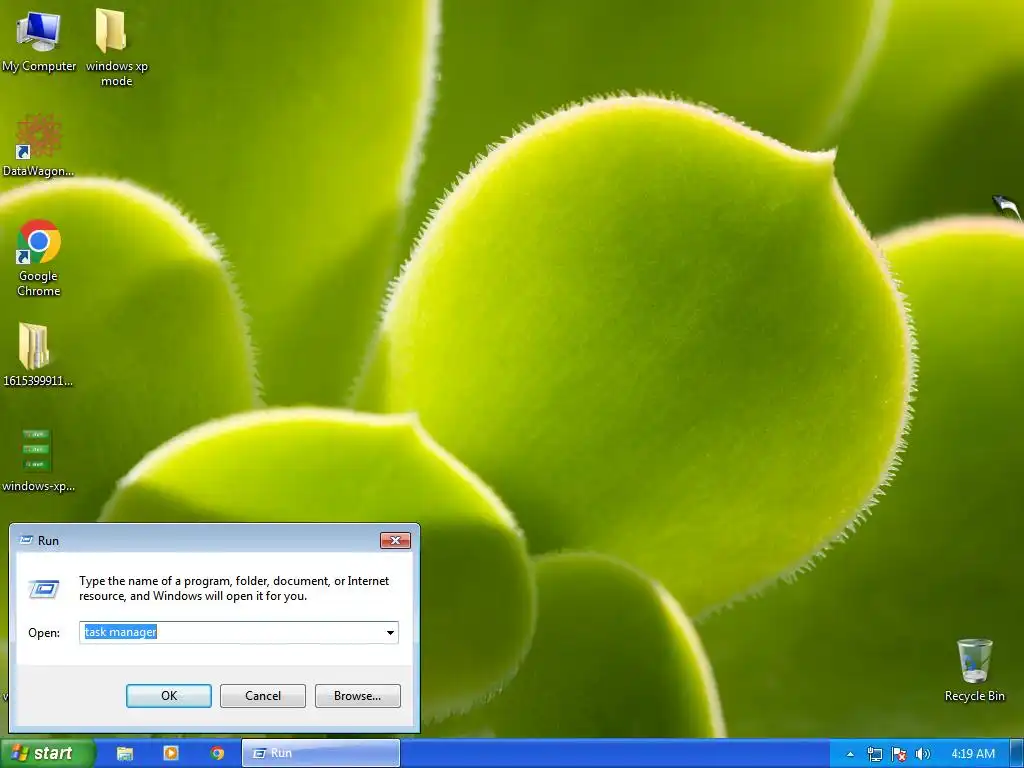Show hidden system tray icons

pyautogui.click(x=850, y=754)
